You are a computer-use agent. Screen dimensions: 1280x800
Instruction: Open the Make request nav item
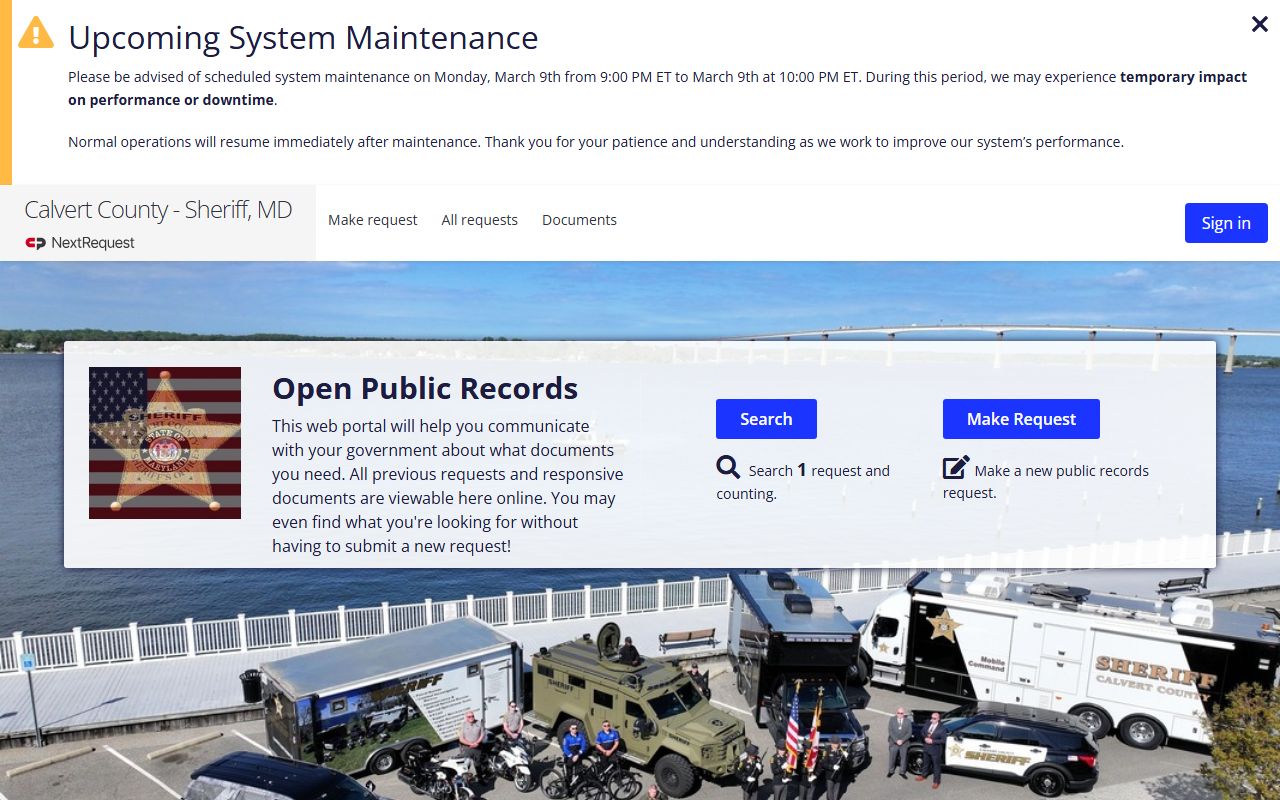pos(373,220)
